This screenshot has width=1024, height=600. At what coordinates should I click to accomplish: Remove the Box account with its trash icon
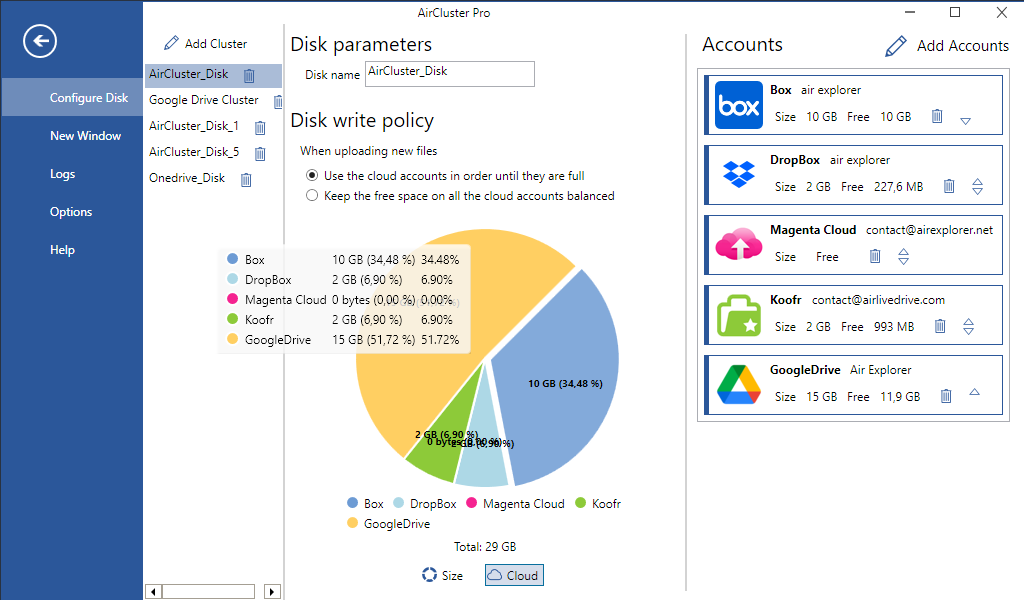937,116
